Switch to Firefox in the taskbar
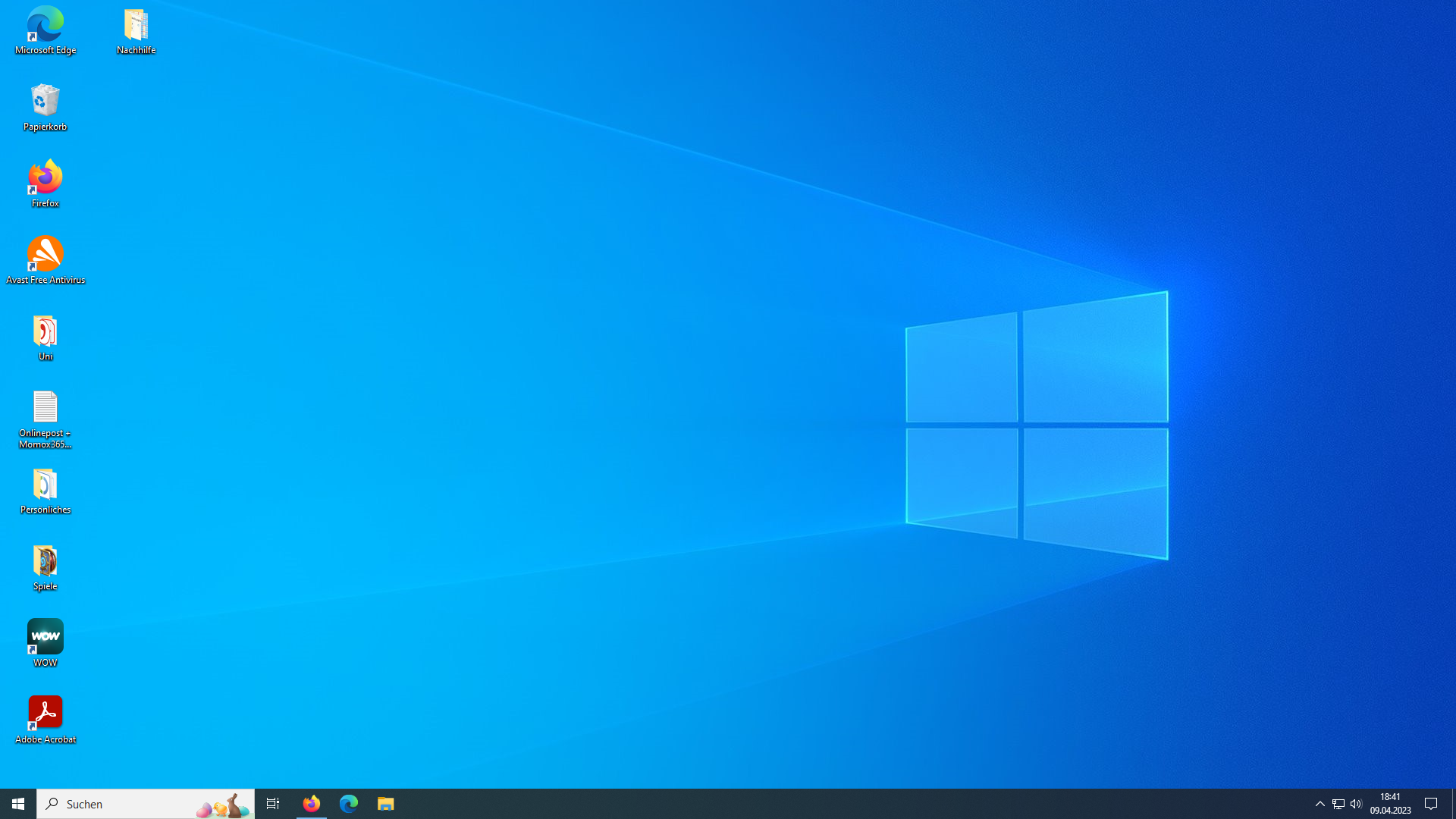 312,804
